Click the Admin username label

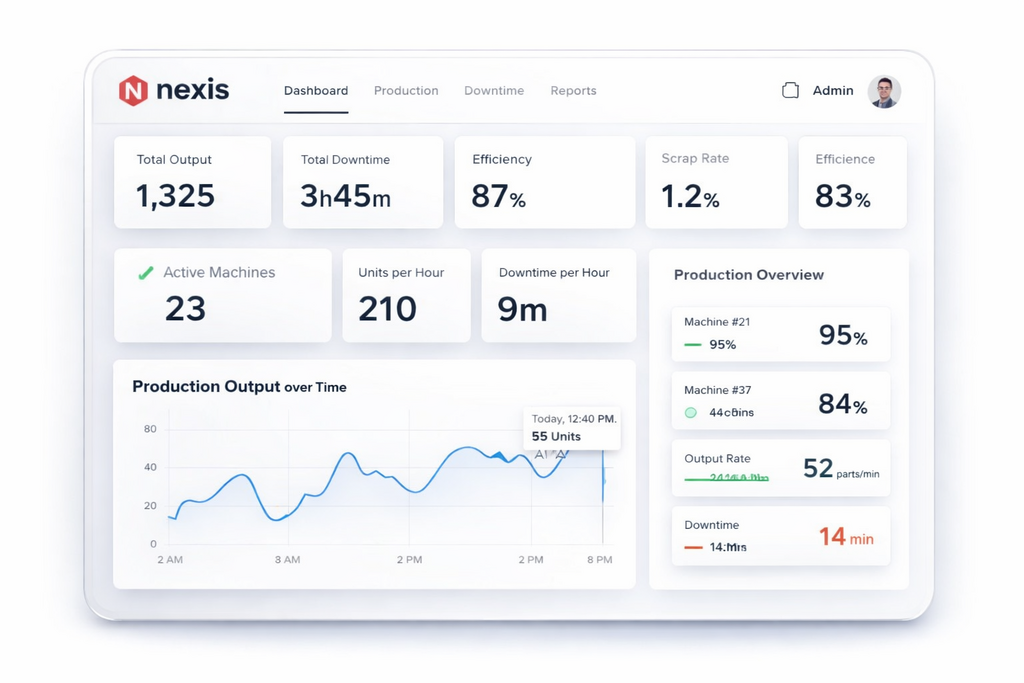[833, 91]
